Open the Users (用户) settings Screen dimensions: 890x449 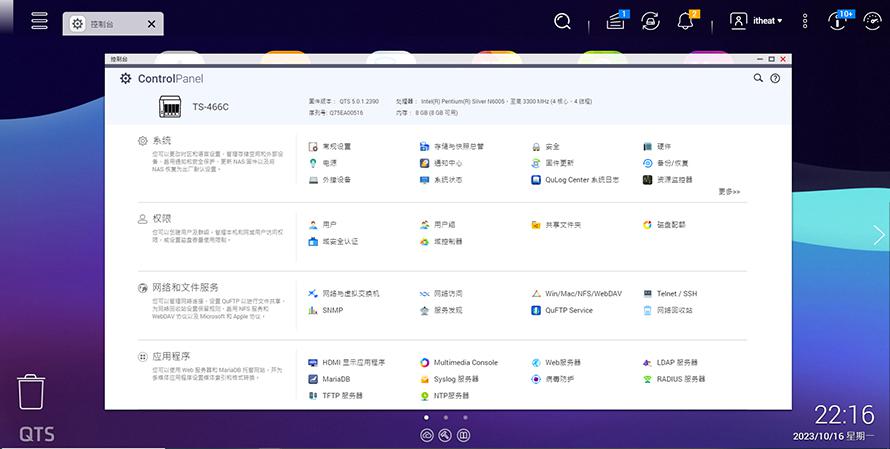click(x=322, y=225)
